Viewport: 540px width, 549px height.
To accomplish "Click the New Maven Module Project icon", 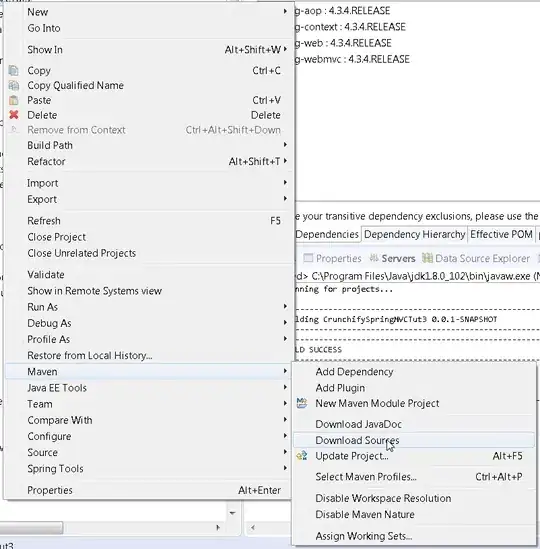I will (x=302, y=403).
